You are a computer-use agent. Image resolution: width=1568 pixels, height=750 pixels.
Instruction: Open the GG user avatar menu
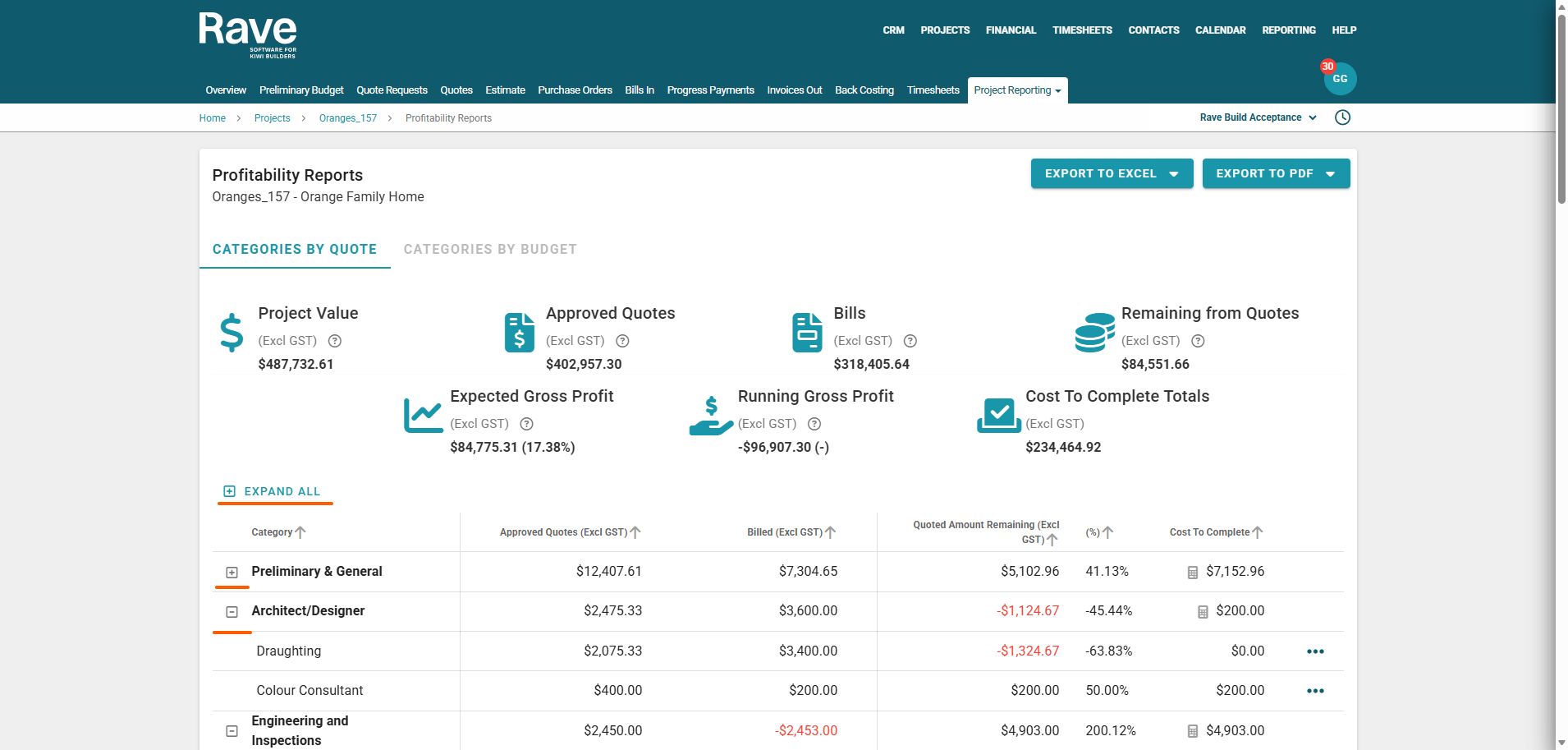coord(1340,79)
